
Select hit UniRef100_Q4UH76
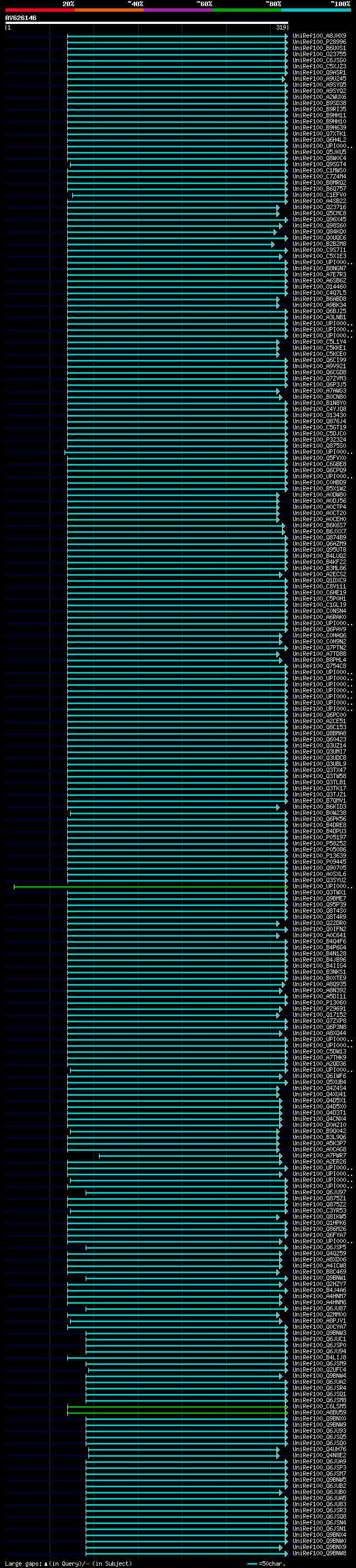click(x=319, y=1449)
